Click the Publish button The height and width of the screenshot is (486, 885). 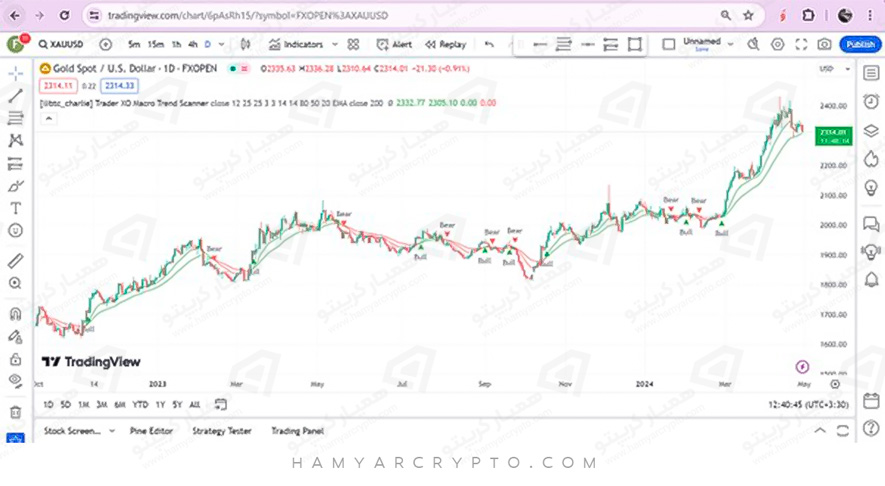click(859, 44)
